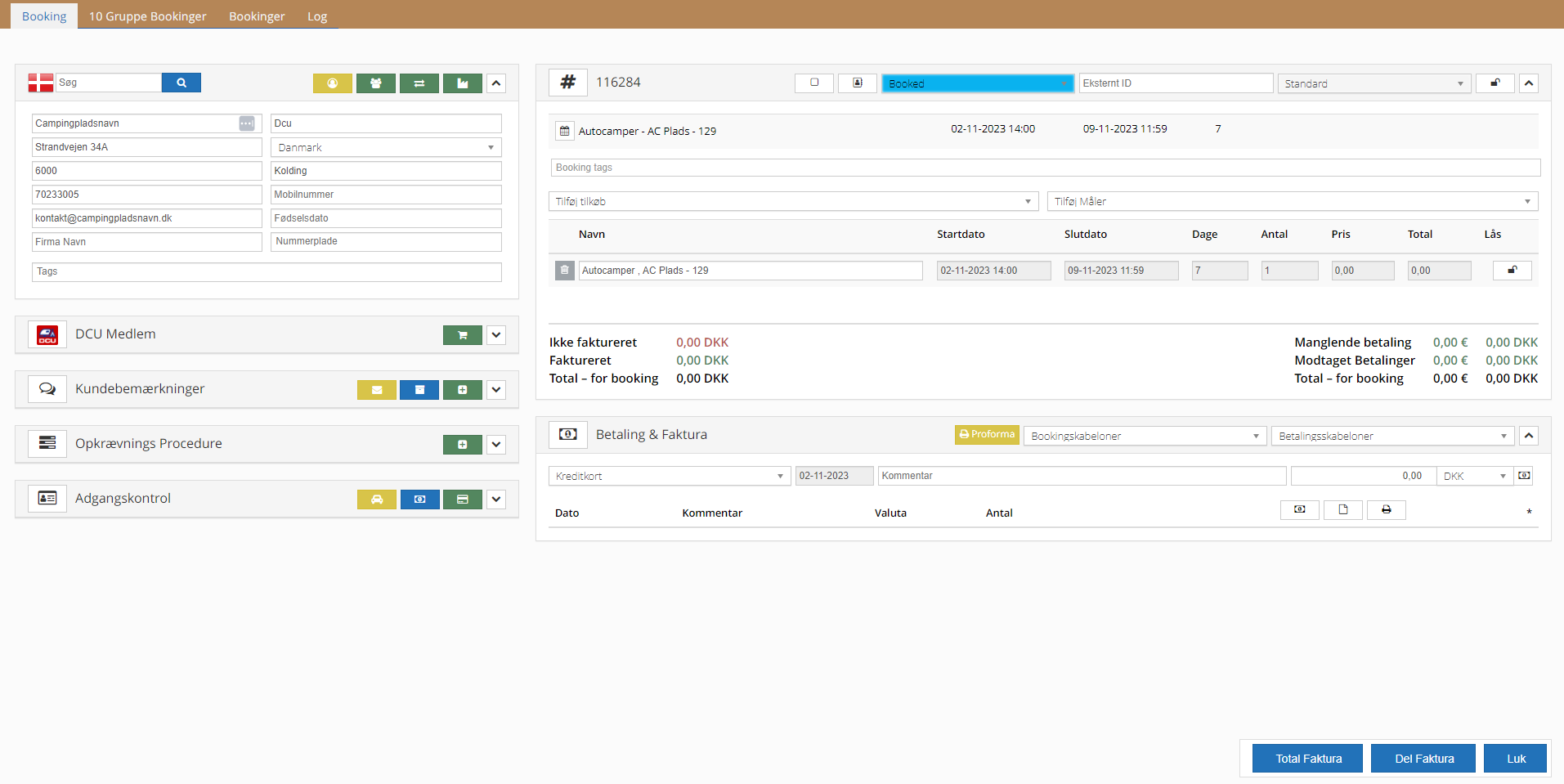The width and height of the screenshot is (1564, 784).
Task: Toggle the lock in the Lås column
Action: 1512,271
